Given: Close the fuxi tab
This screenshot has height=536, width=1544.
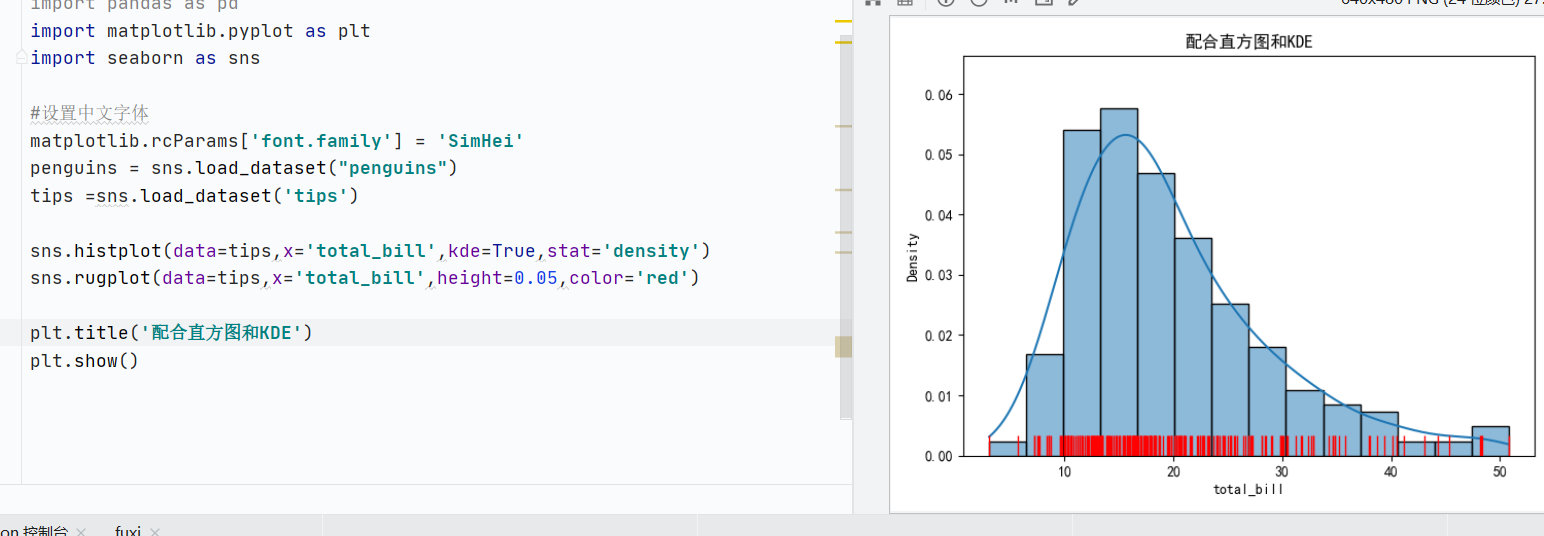Looking at the screenshot, I should pyautogui.click(x=156, y=532).
